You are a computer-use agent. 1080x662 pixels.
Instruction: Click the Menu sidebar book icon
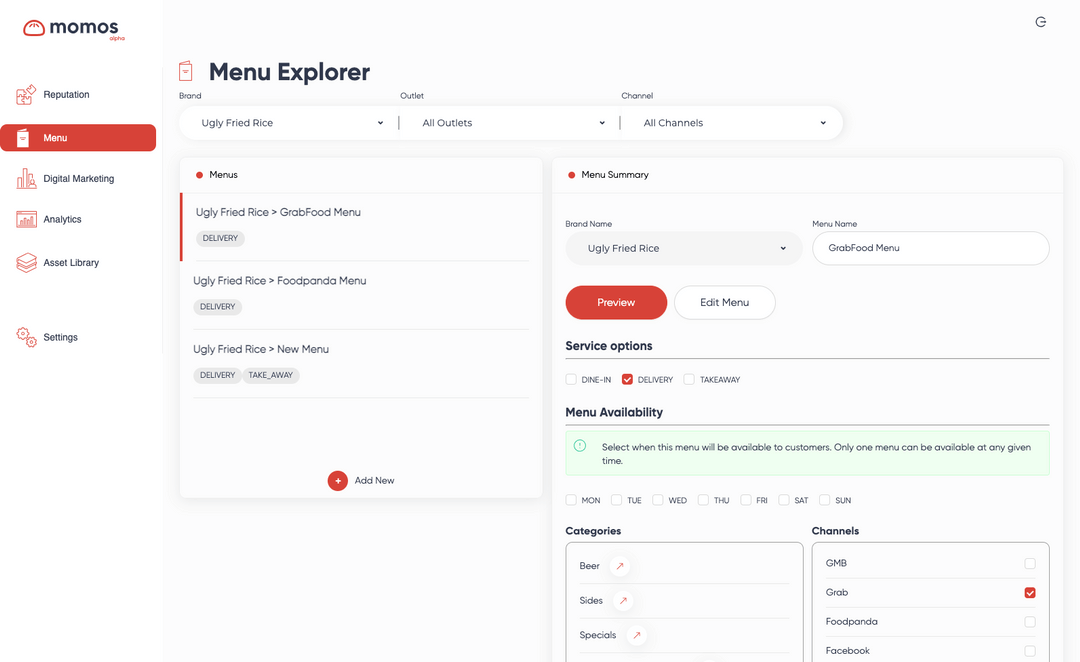pyautogui.click(x=23, y=138)
